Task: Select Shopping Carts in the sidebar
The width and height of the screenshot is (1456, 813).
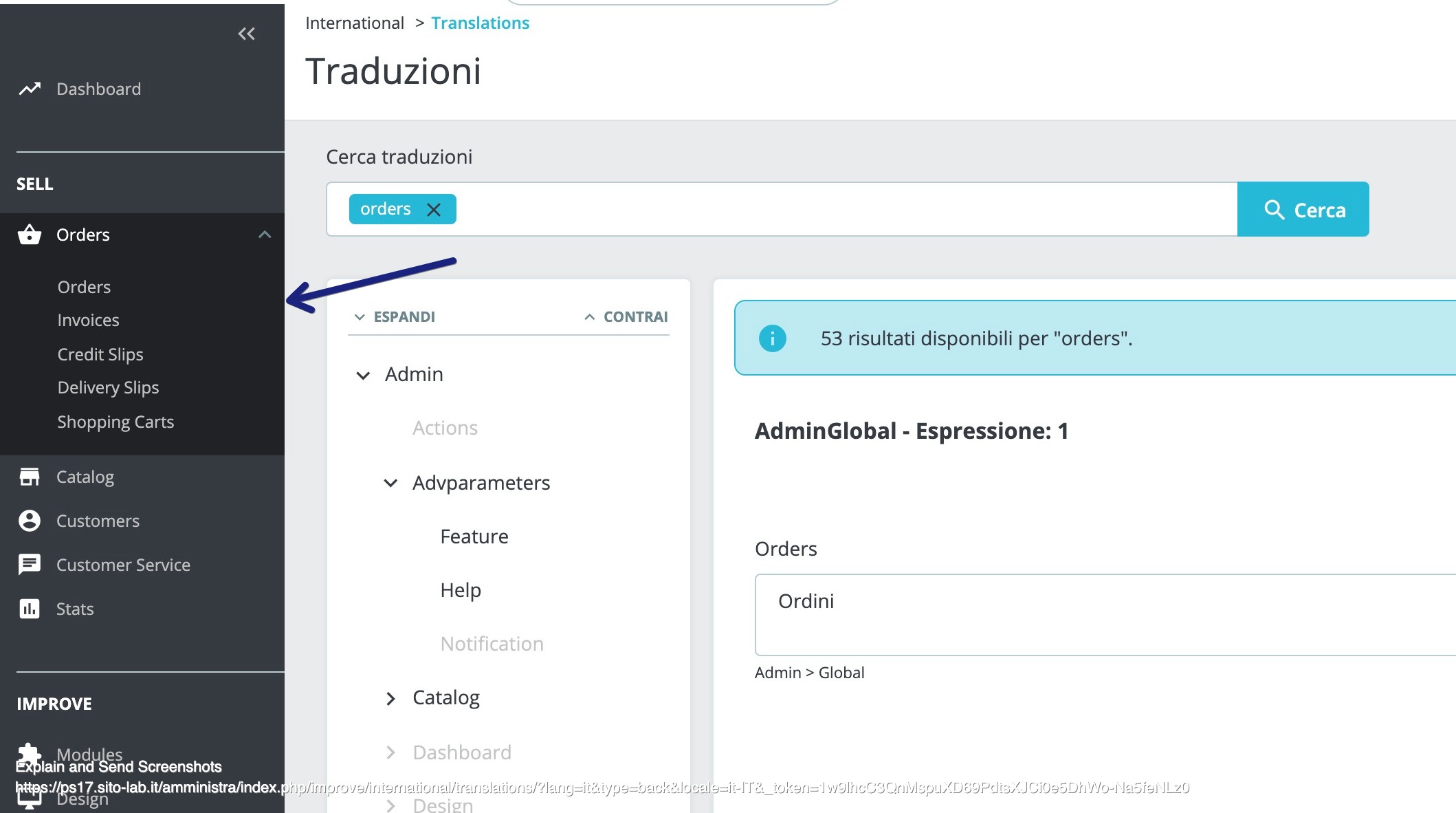Action: (x=115, y=422)
